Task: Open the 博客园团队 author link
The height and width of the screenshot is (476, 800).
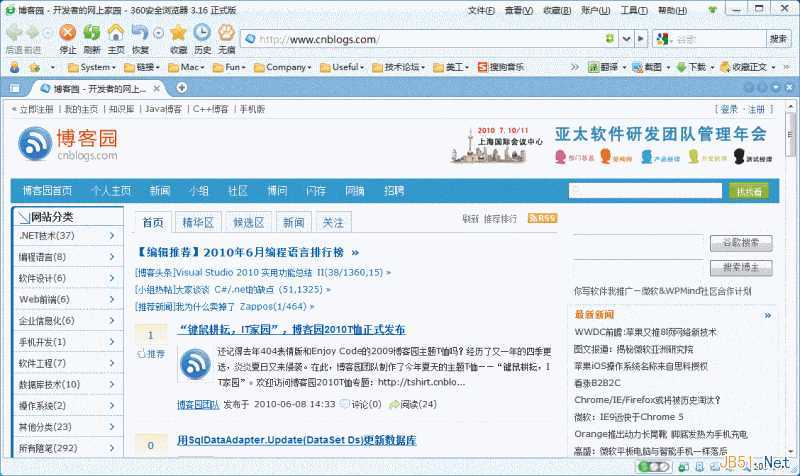Action: pyautogui.click(x=198, y=404)
